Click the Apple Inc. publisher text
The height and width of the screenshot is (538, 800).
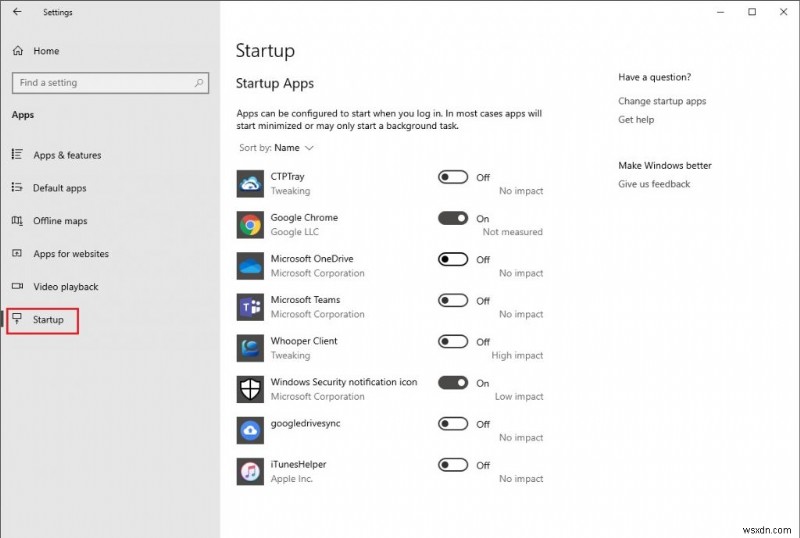click(291, 479)
